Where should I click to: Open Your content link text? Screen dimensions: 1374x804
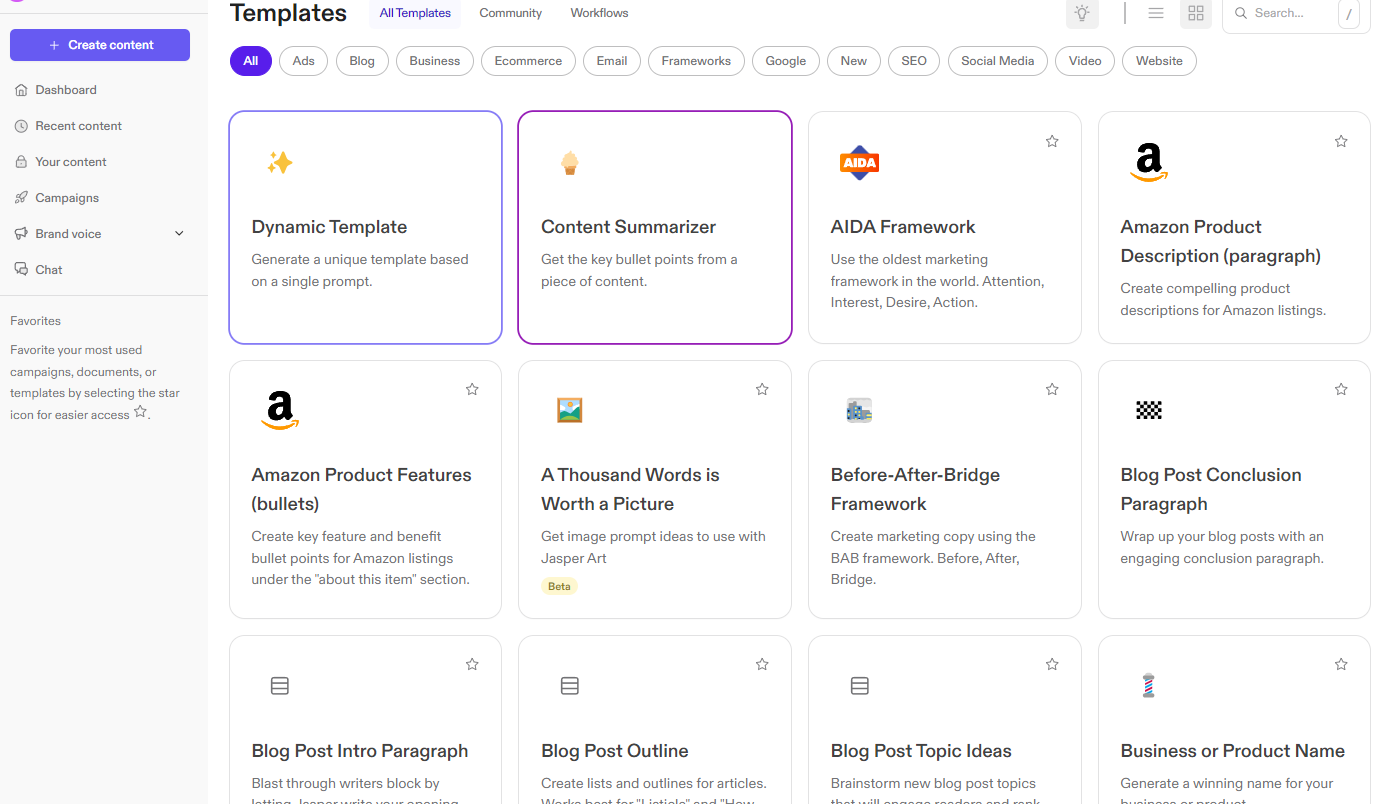pos(71,162)
